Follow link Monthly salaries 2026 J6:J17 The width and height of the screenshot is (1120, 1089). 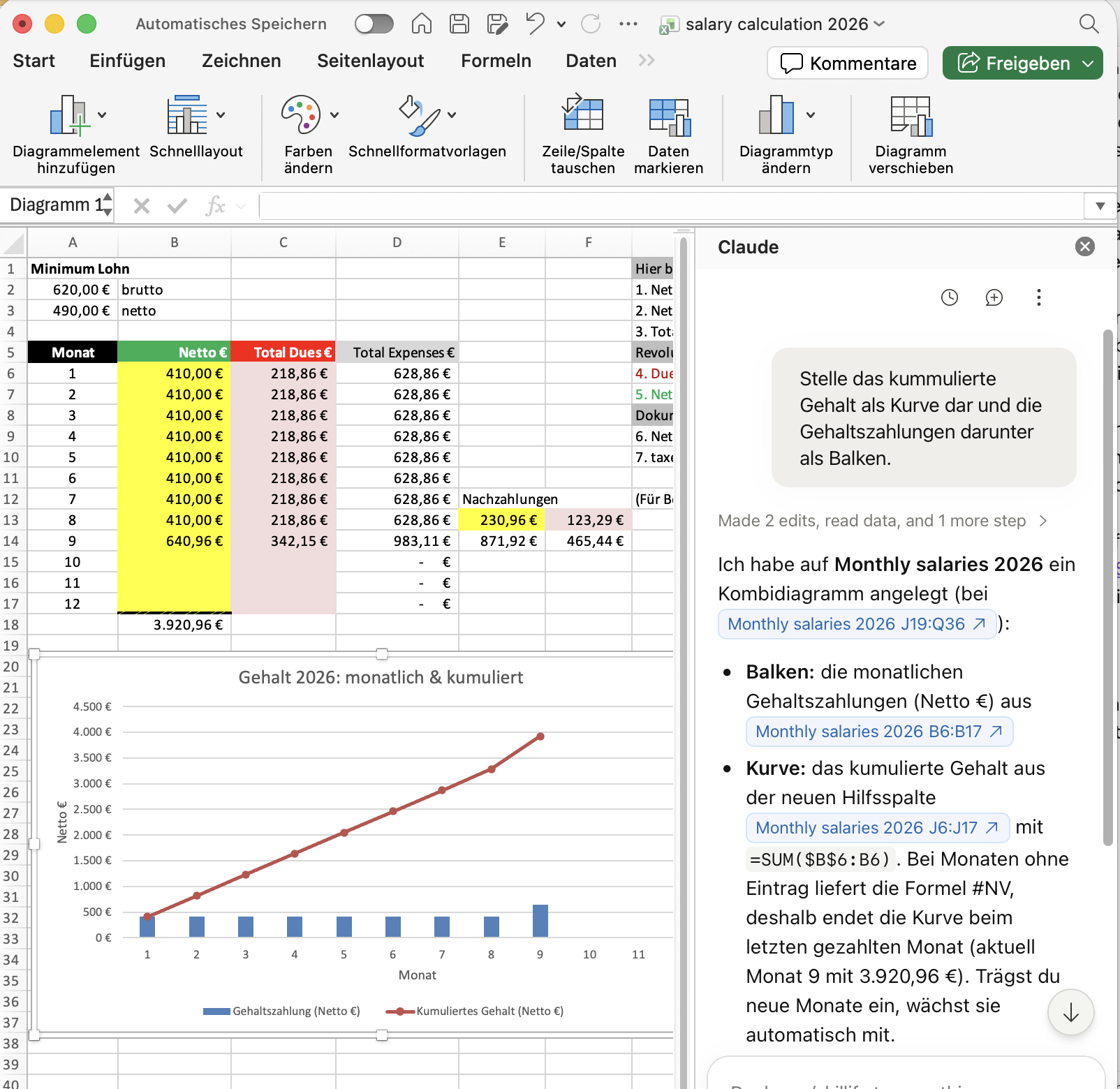click(877, 828)
